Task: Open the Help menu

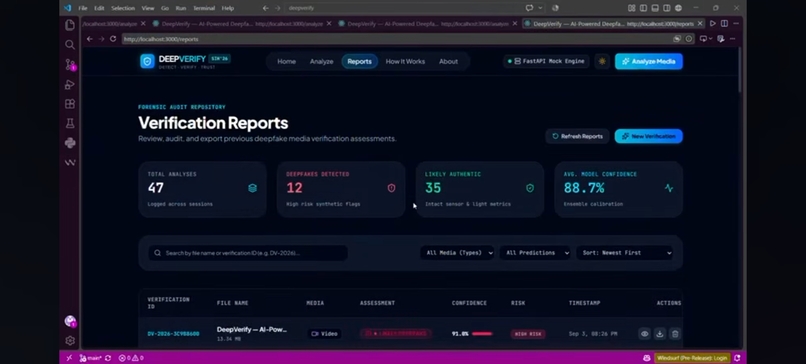Action: coord(228,8)
